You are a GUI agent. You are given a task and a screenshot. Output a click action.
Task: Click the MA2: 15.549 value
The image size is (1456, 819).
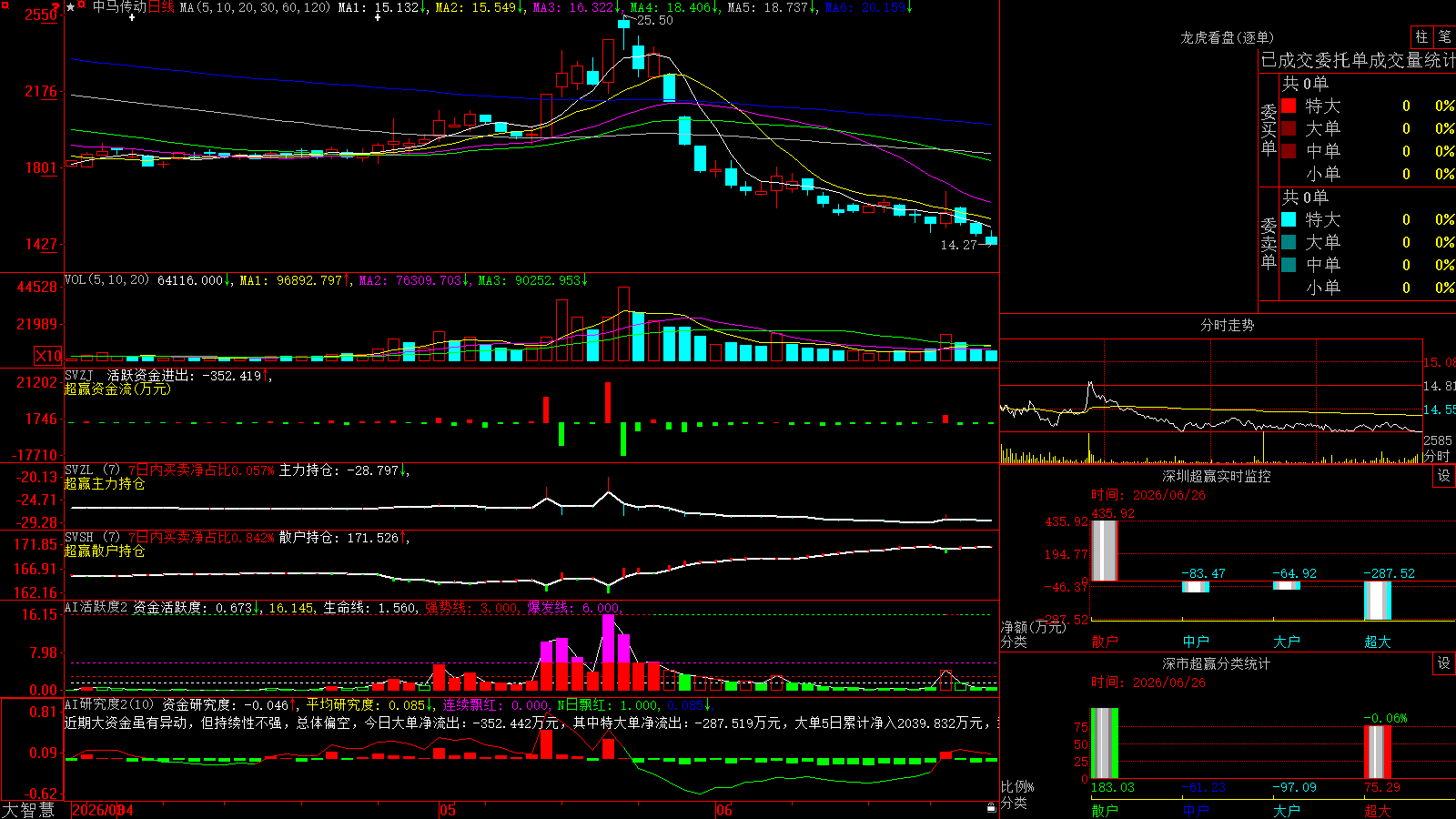pos(477,7)
